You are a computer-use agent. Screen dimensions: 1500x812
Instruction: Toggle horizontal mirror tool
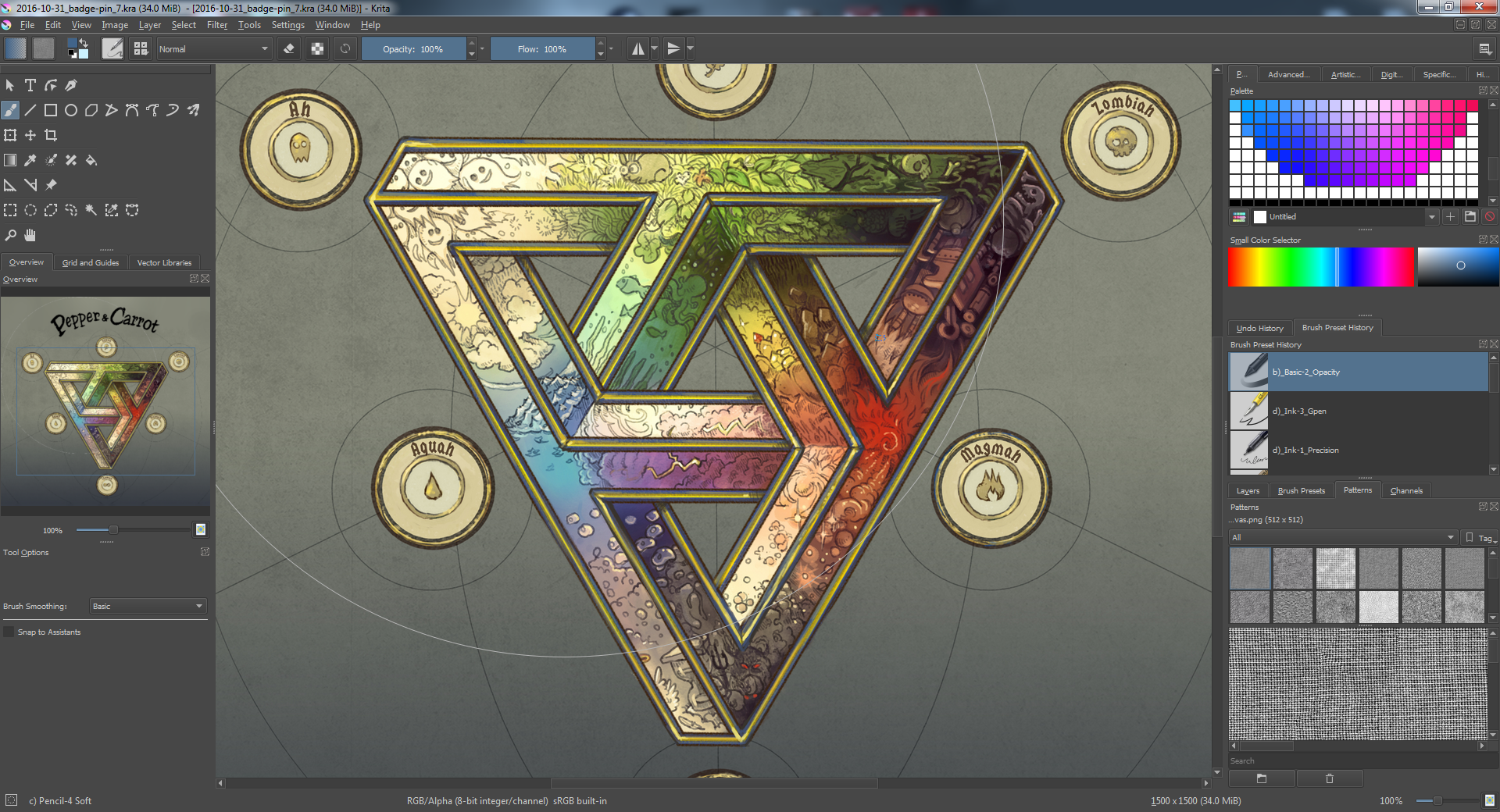(x=638, y=48)
